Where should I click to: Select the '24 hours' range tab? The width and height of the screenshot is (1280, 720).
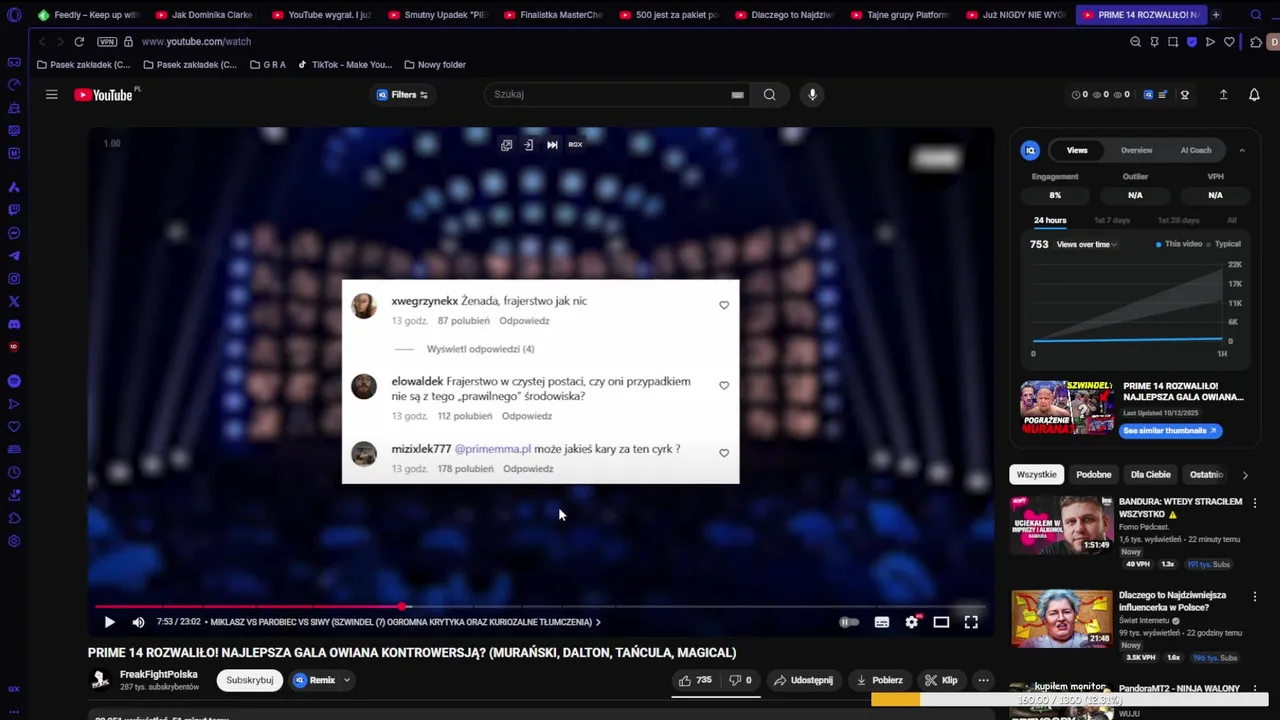(1050, 220)
